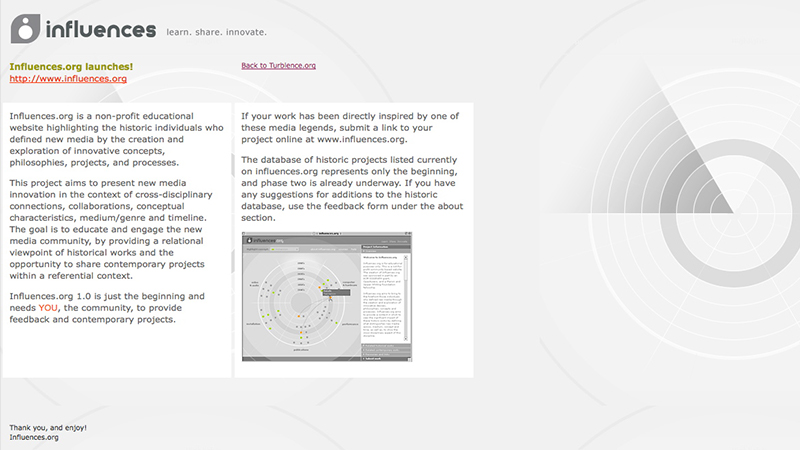Click the "Influences.org" signature at the bottom

coord(34,437)
